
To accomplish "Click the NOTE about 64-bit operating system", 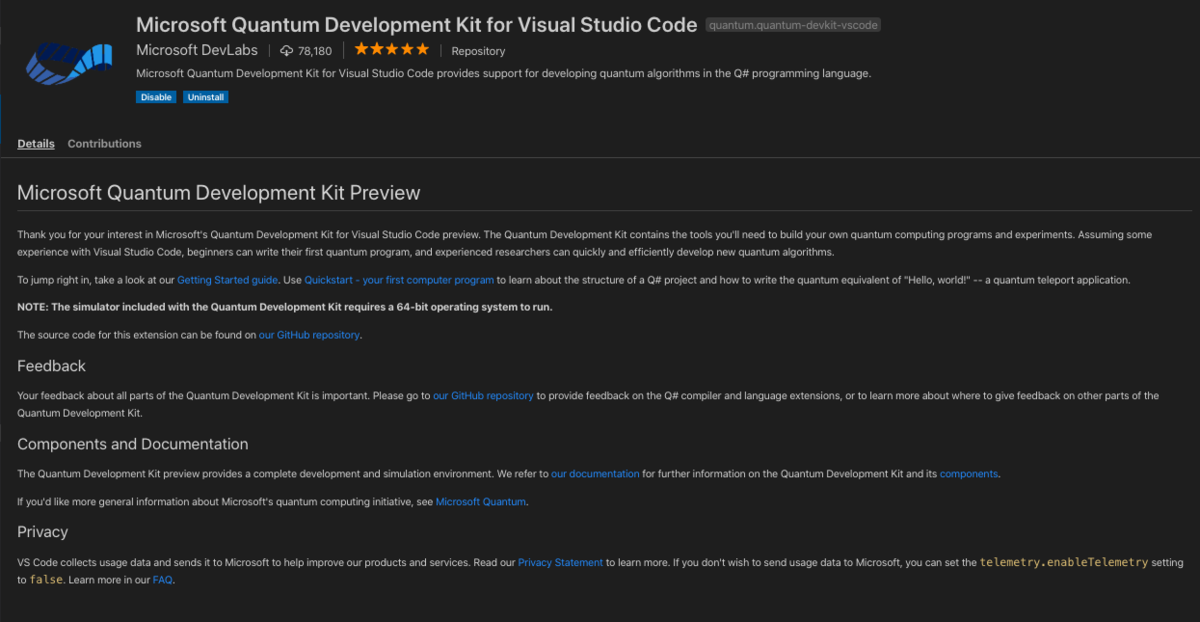I will 285,307.
